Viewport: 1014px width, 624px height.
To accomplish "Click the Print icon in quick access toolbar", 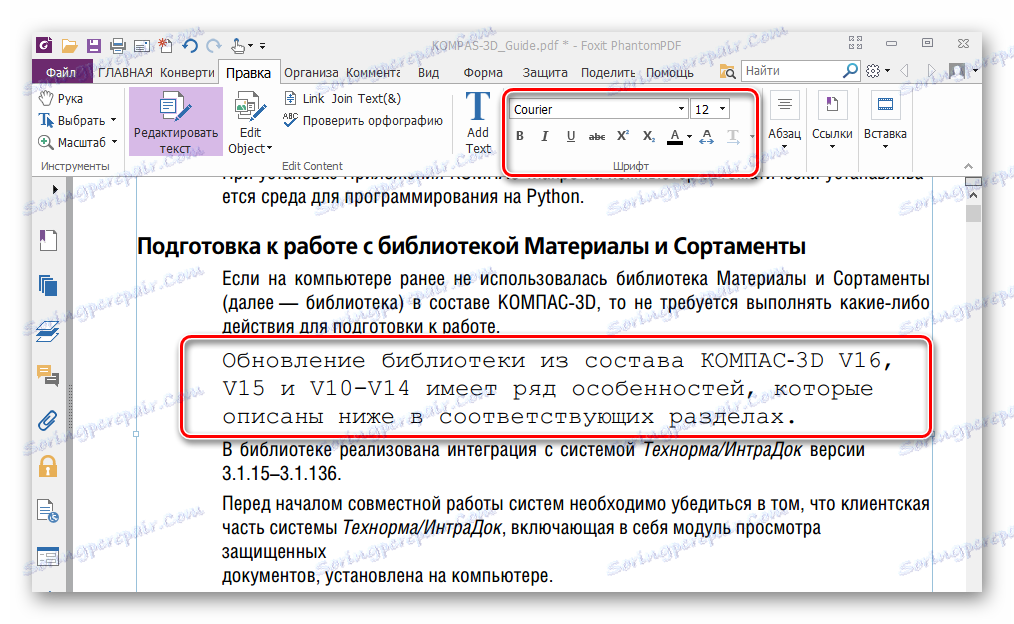I will [x=117, y=46].
